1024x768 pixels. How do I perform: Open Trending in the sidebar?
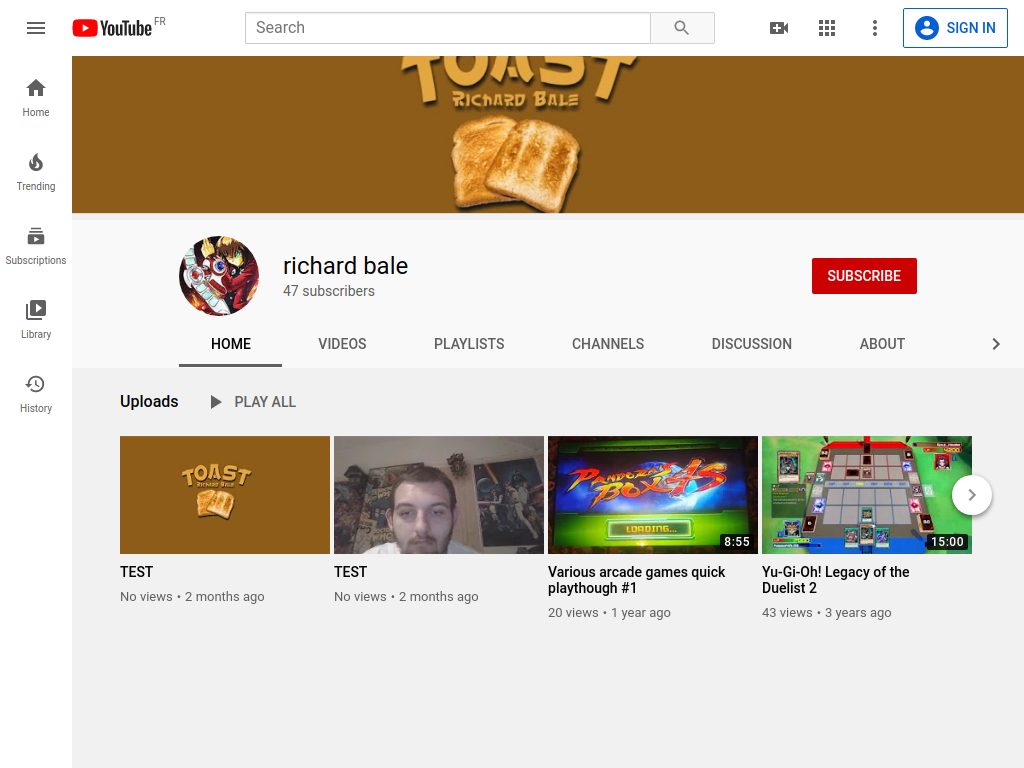(x=36, y=172)
